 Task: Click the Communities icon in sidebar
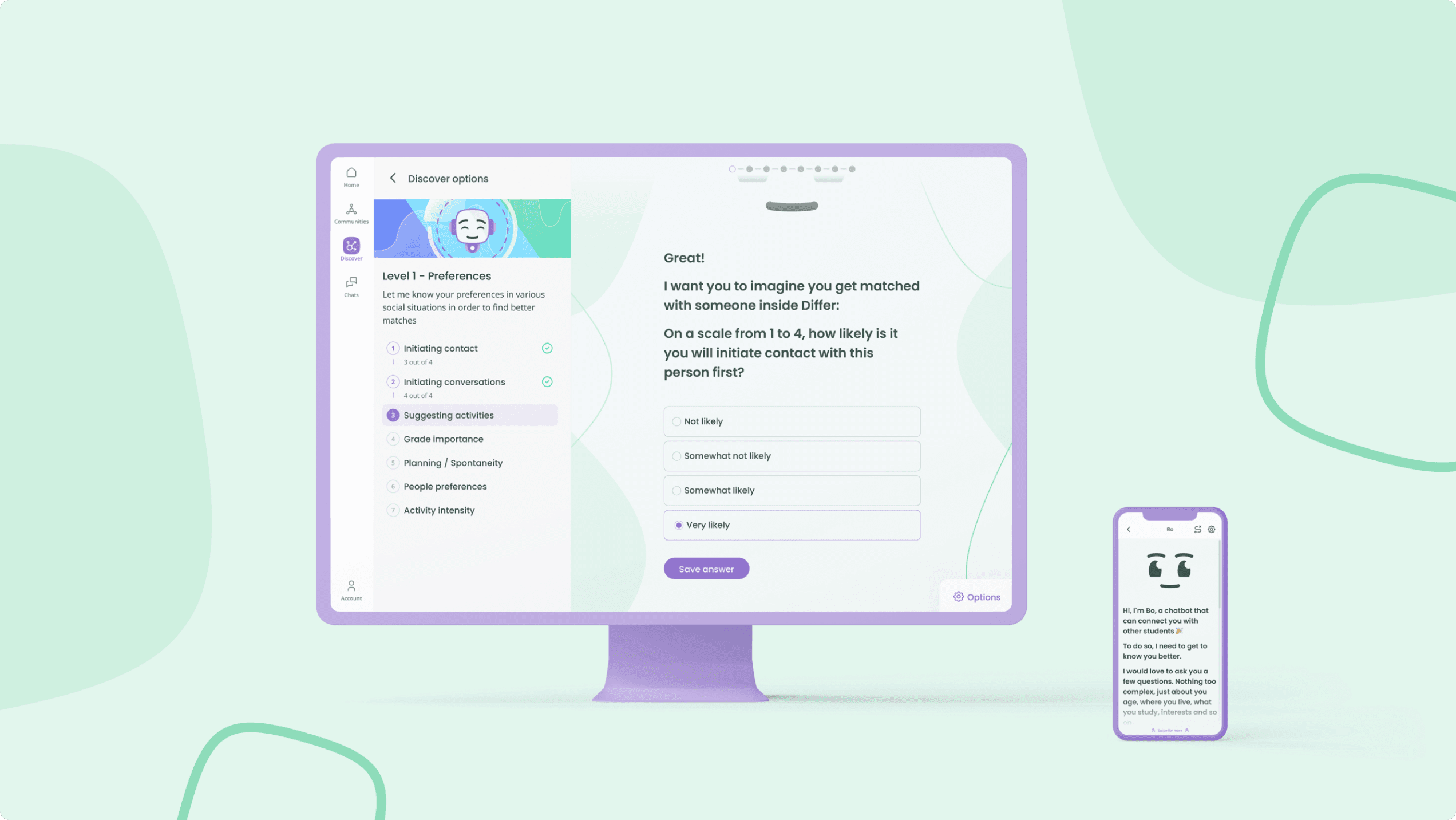pos(351,213)
